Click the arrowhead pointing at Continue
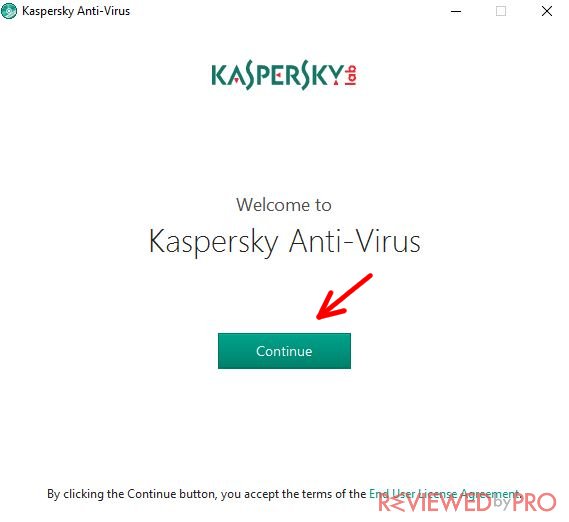This screenshot has height=522, width=569. pyautogui.click(x=331, y=306)
